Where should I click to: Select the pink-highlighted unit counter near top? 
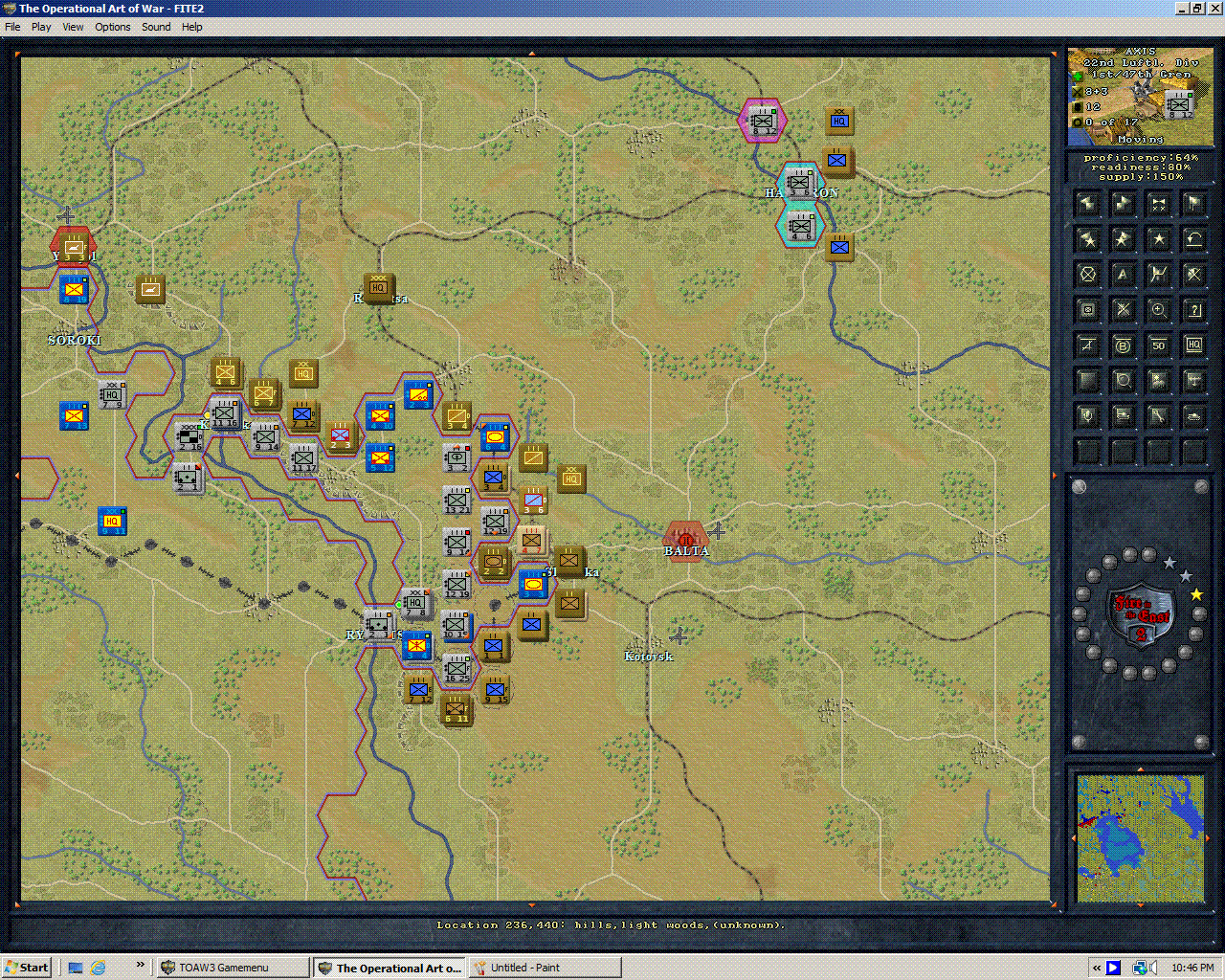[763, 122]
